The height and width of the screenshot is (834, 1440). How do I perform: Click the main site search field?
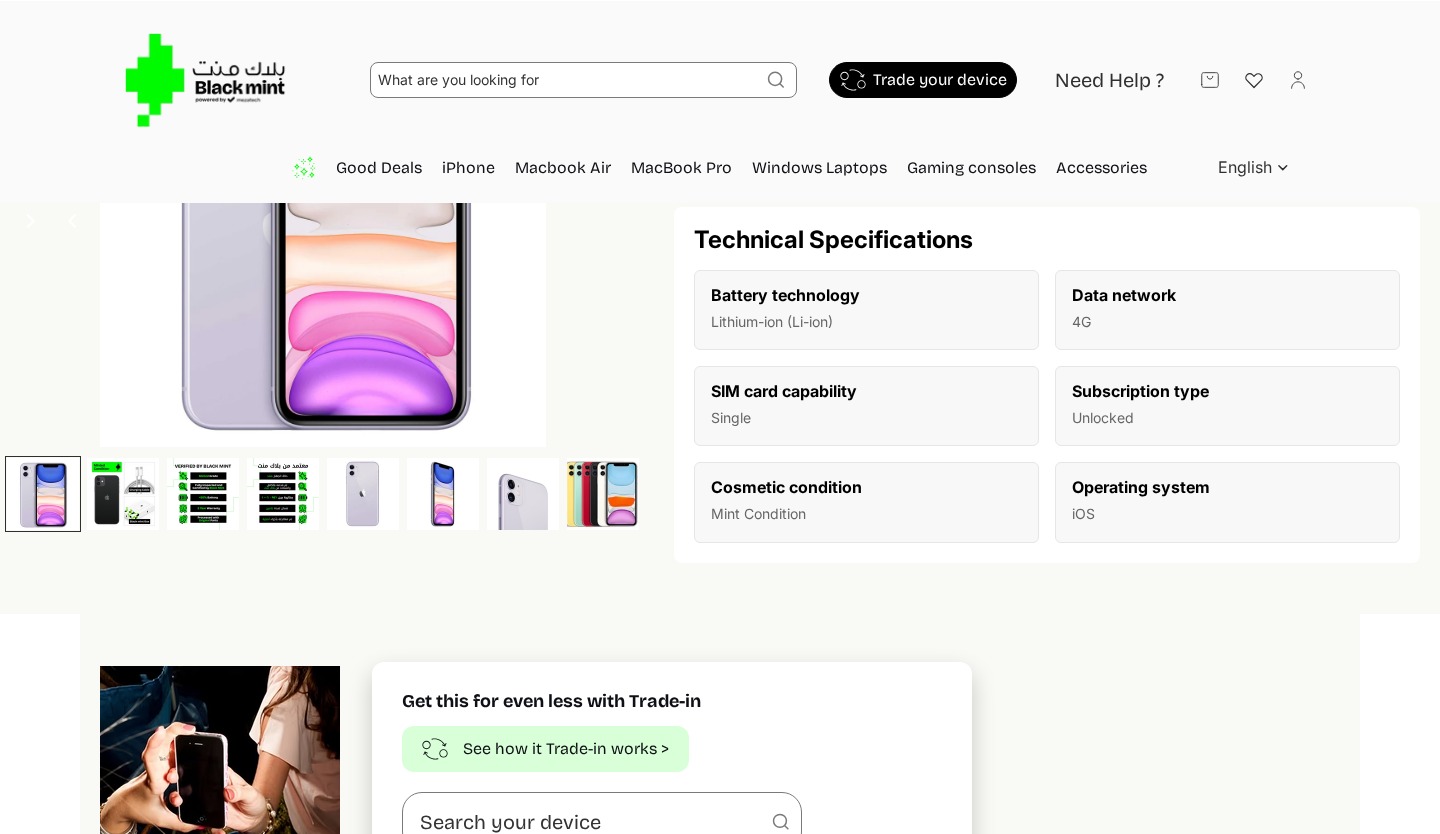coord(565,80)
